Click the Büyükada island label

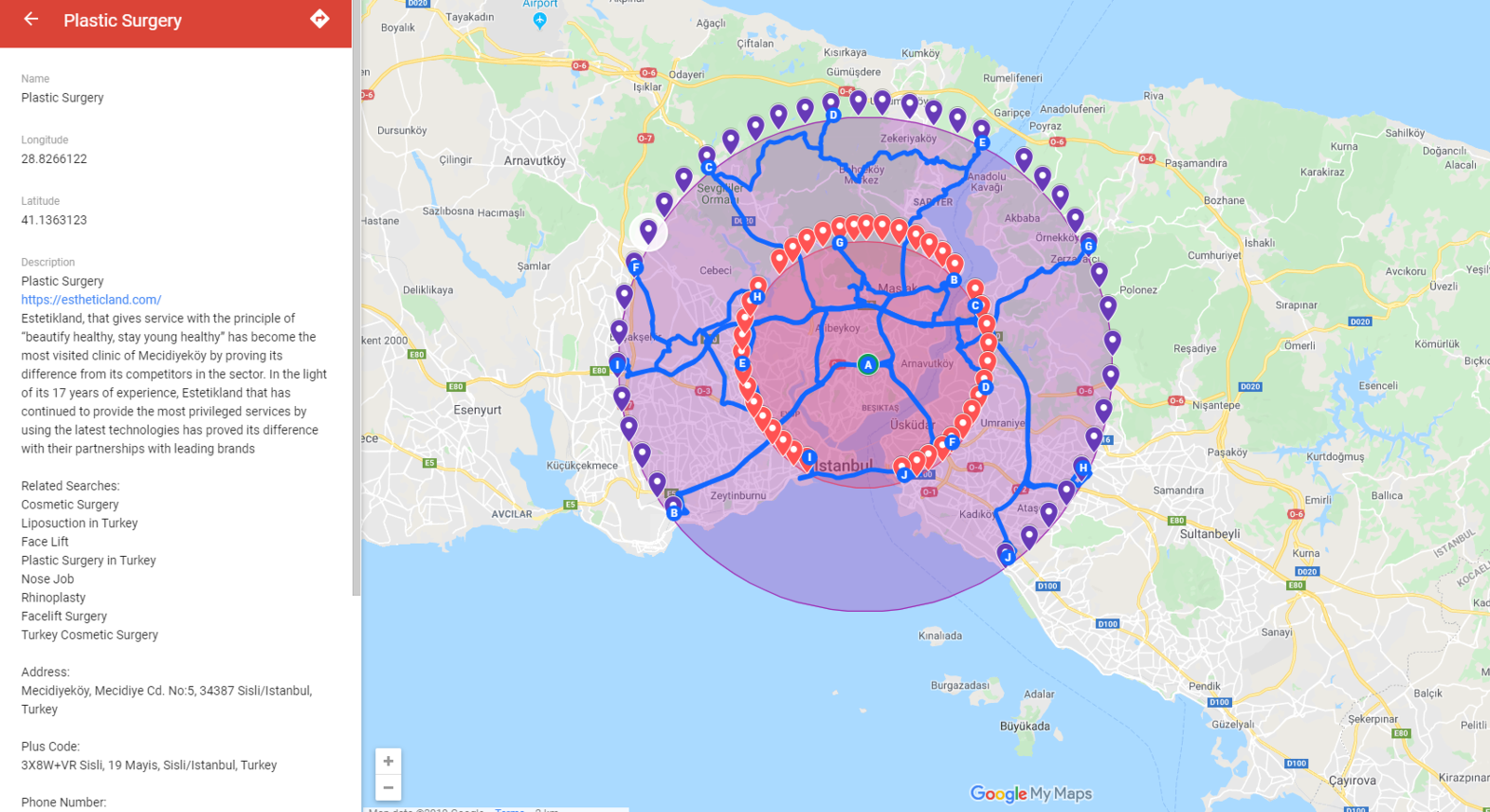pos(1024,726)
